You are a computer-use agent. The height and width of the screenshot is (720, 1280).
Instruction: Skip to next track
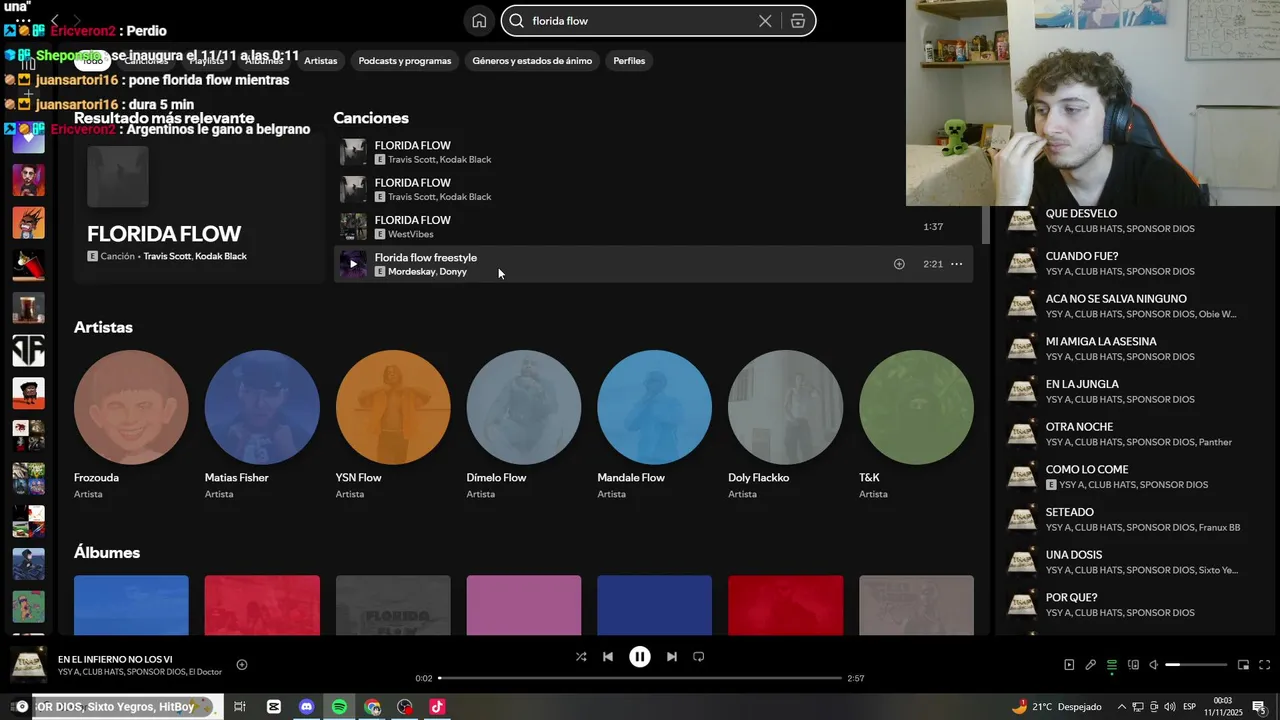coord(672,657)
